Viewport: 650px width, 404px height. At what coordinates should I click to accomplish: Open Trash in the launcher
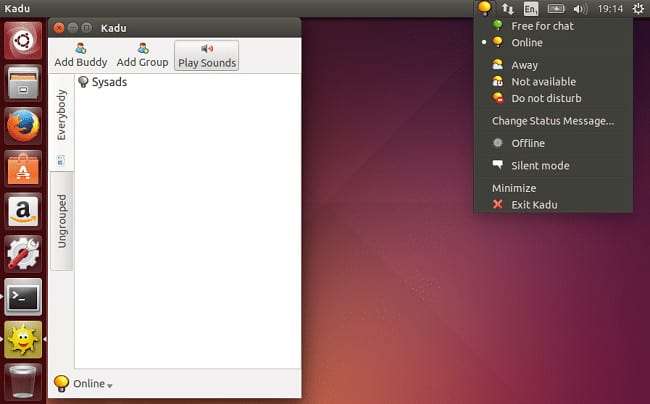pos(23,382)
